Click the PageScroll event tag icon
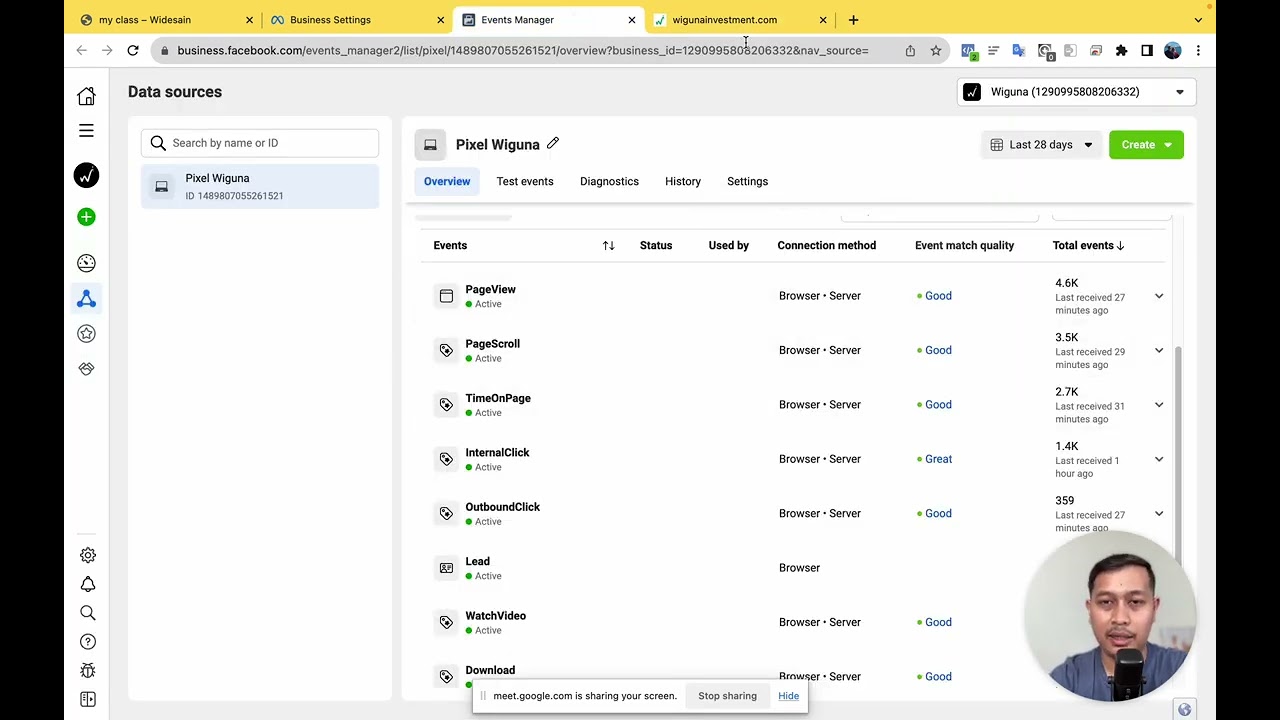 tap(446, 350)
